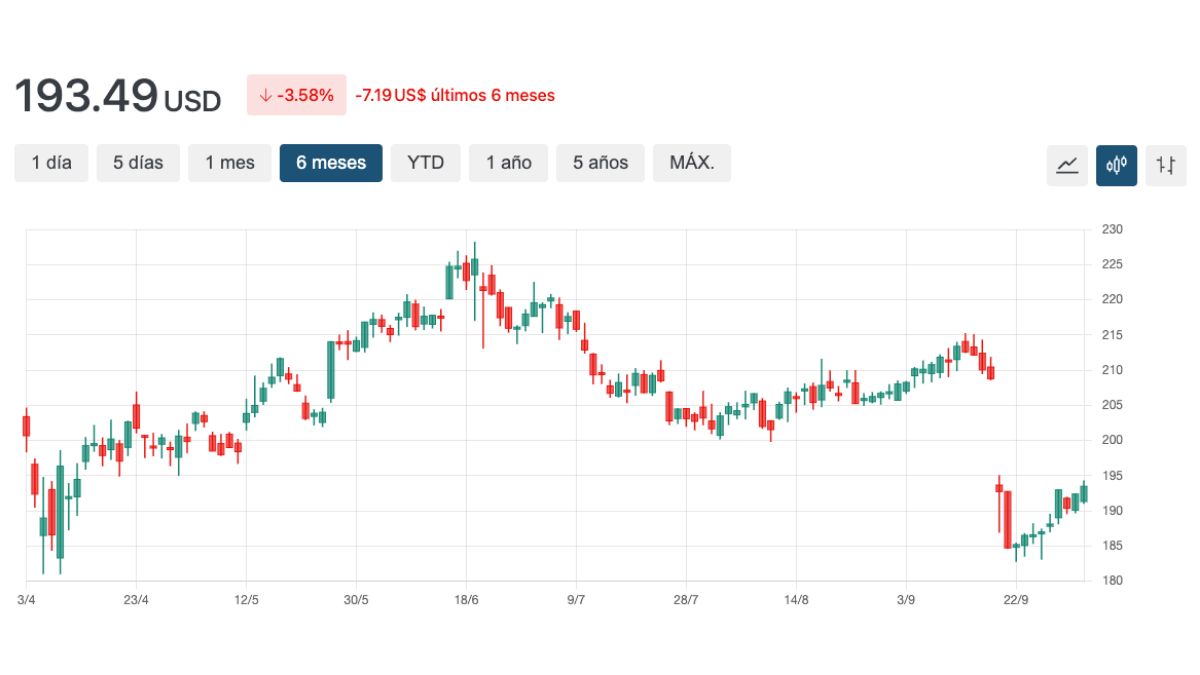Screen dimensions: 1200x675
Task: Switch chart to 1 mes
Action: pos(230,163)
